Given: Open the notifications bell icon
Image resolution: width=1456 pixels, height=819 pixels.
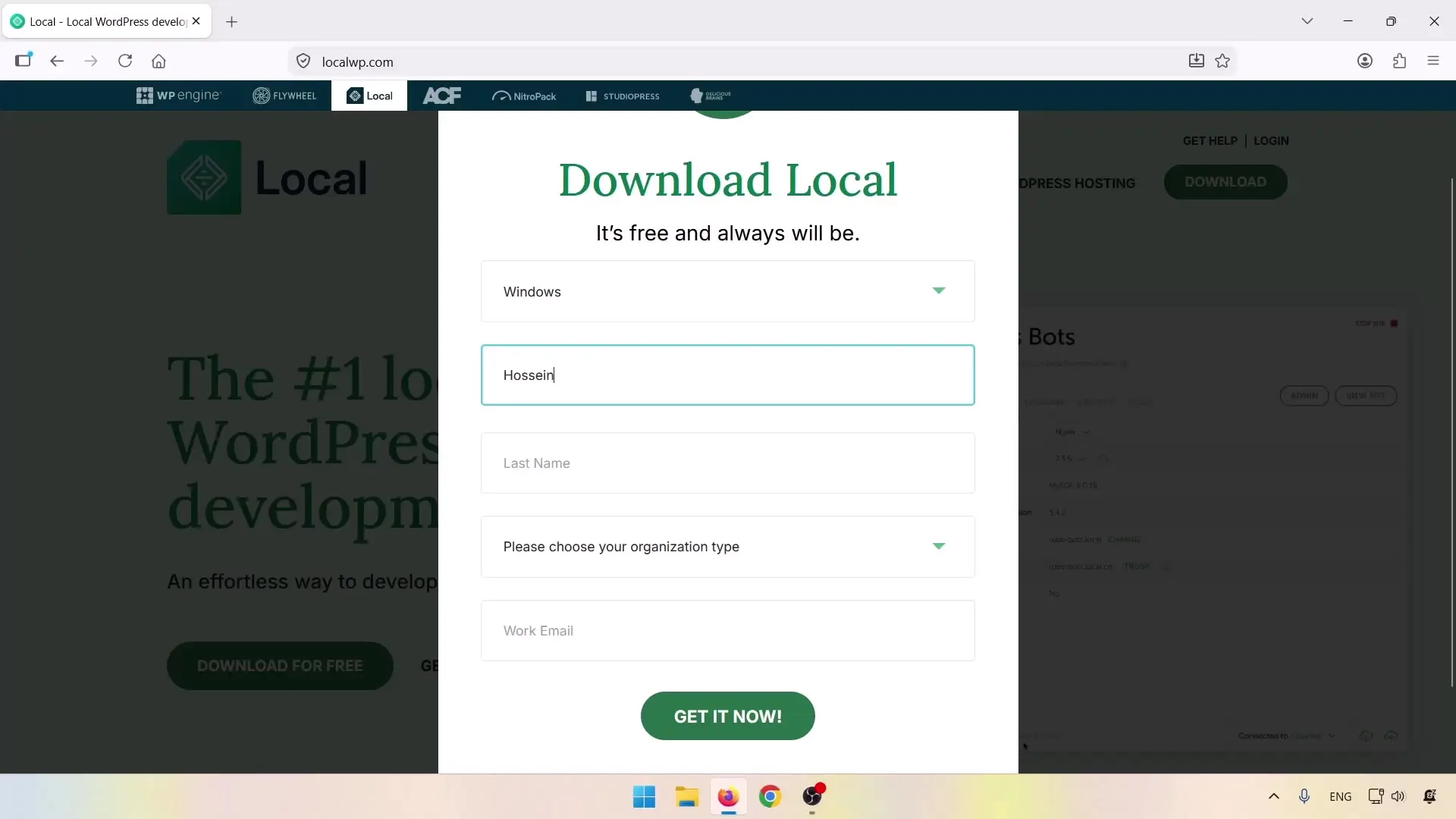Looking at the screenshot, I should pos(1429,796).
